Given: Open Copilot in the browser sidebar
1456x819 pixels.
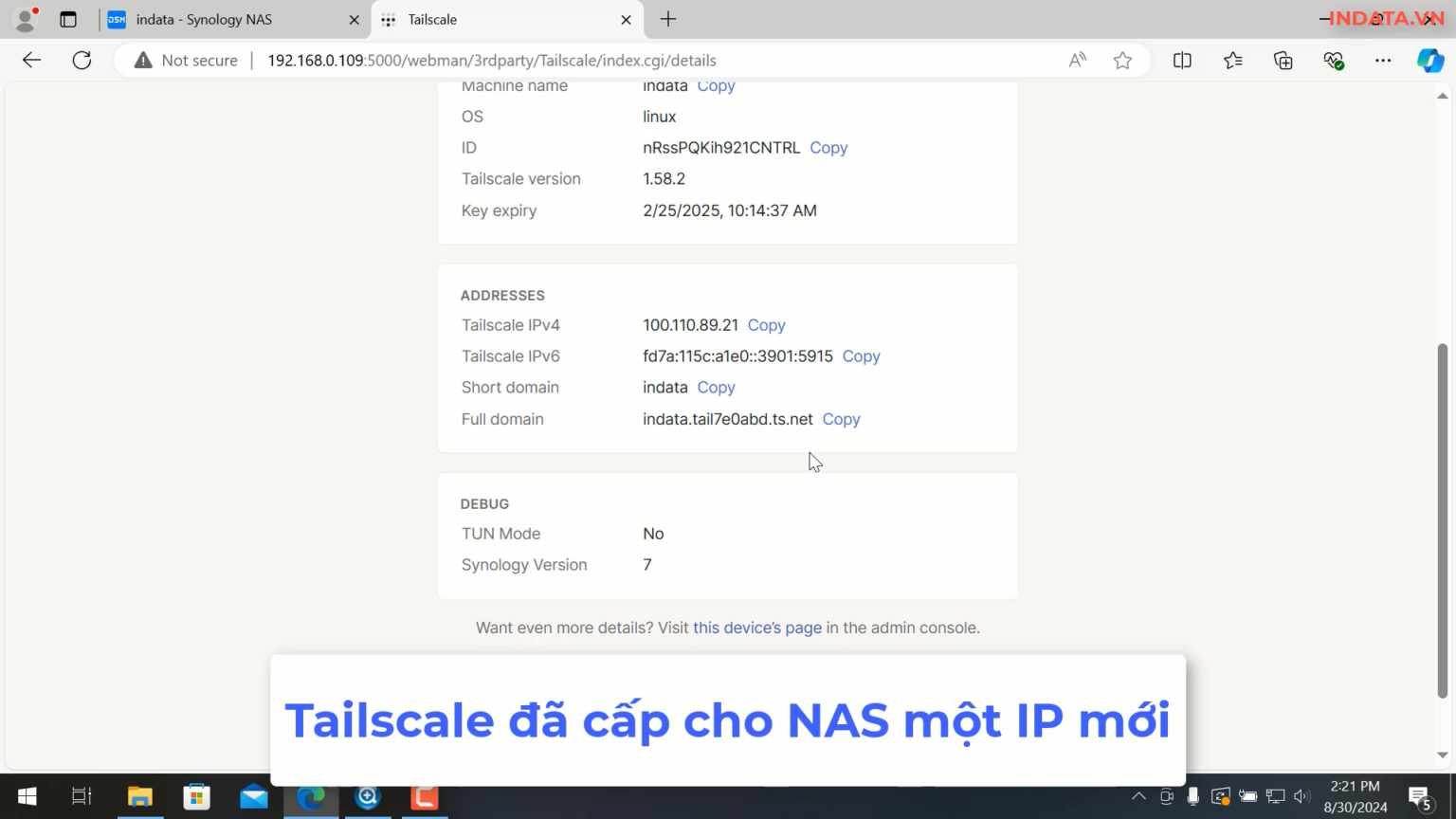Looking at the screenshot, I should (x=1430, y=60).
